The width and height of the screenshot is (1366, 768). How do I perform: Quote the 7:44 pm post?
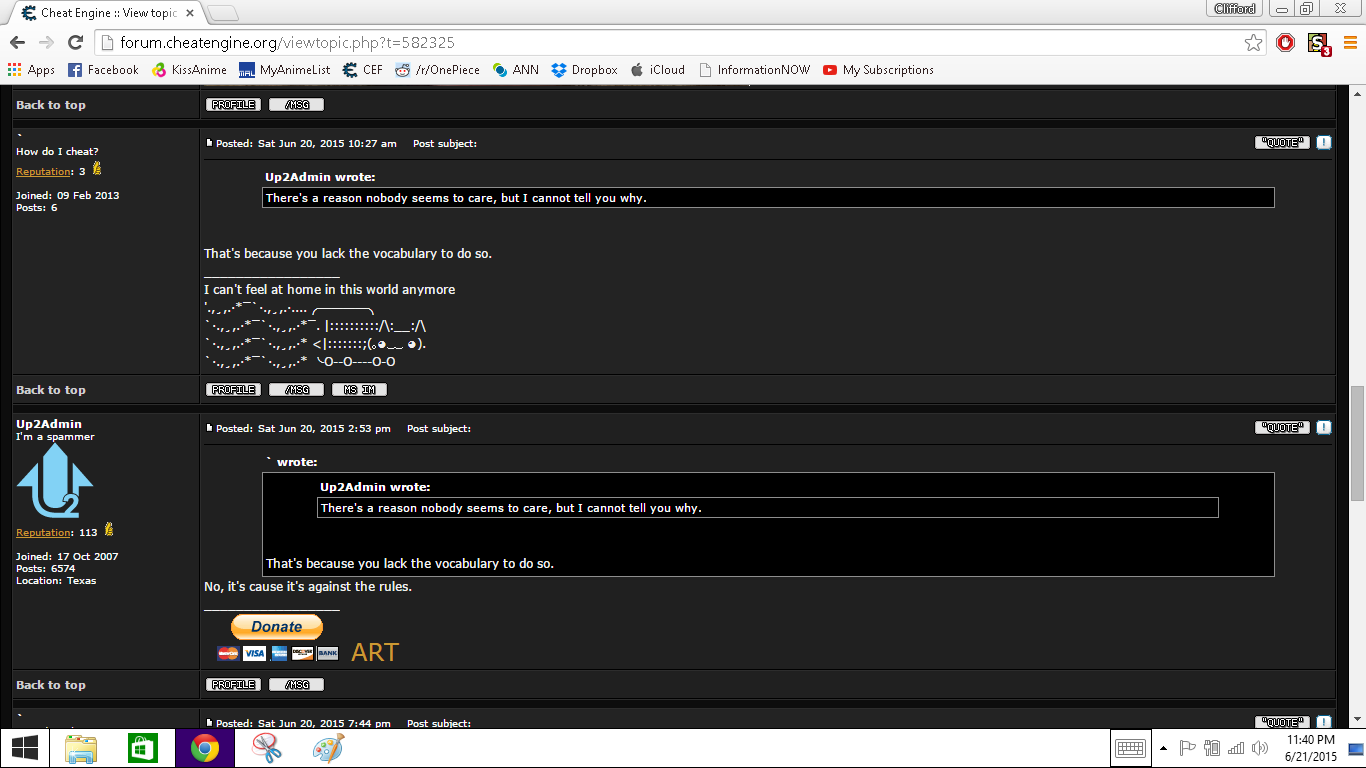click(1282, 722)
